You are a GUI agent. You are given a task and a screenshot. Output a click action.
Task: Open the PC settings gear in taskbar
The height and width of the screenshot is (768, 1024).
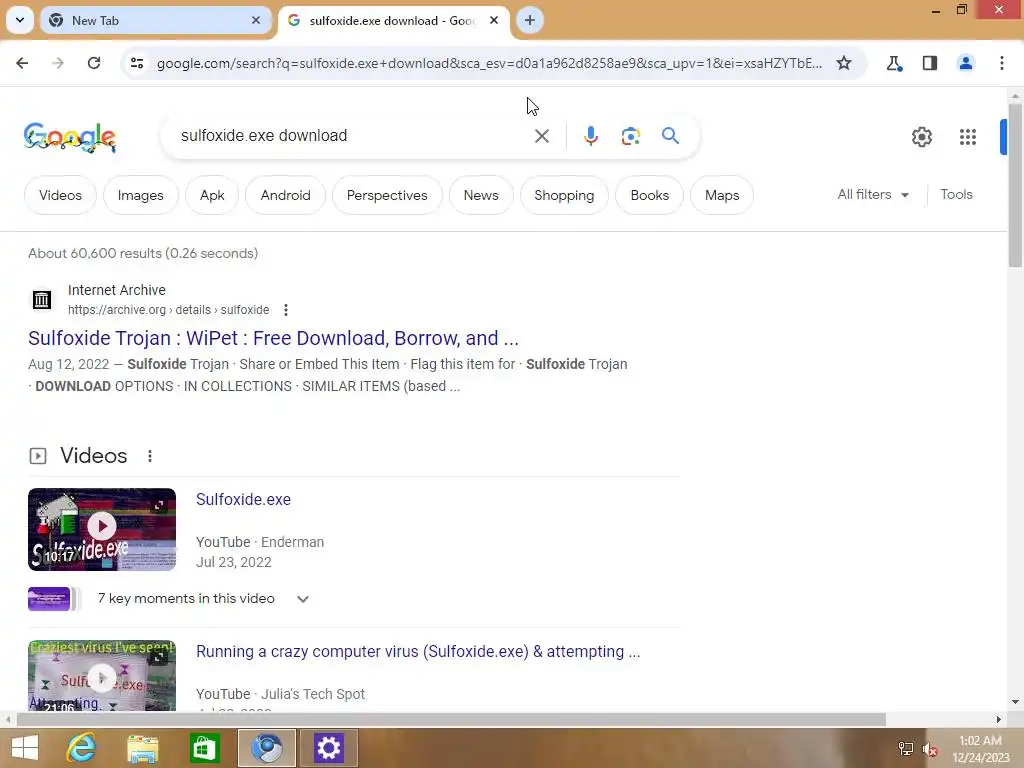click(328, 748)
